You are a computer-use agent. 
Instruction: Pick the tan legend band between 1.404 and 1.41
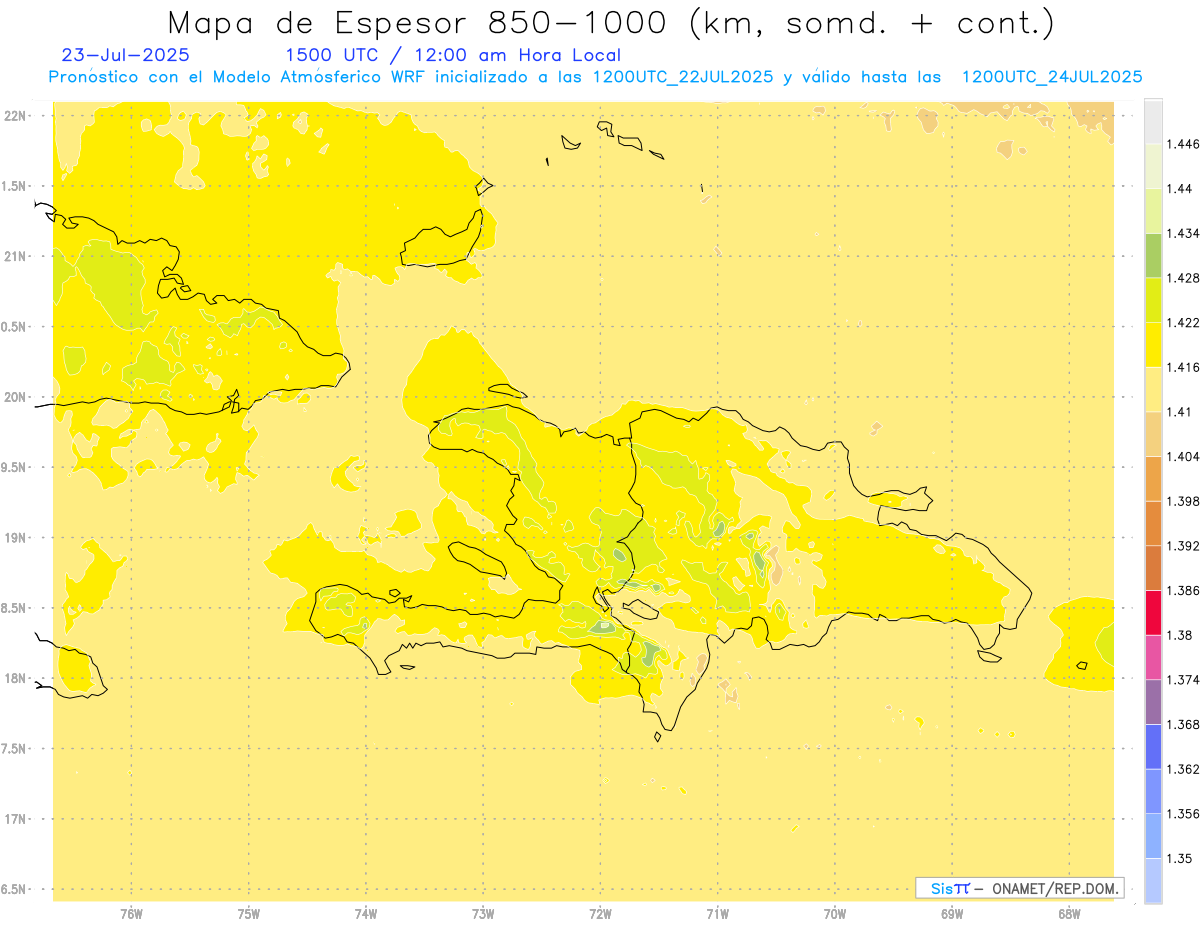coord(1153,434)
